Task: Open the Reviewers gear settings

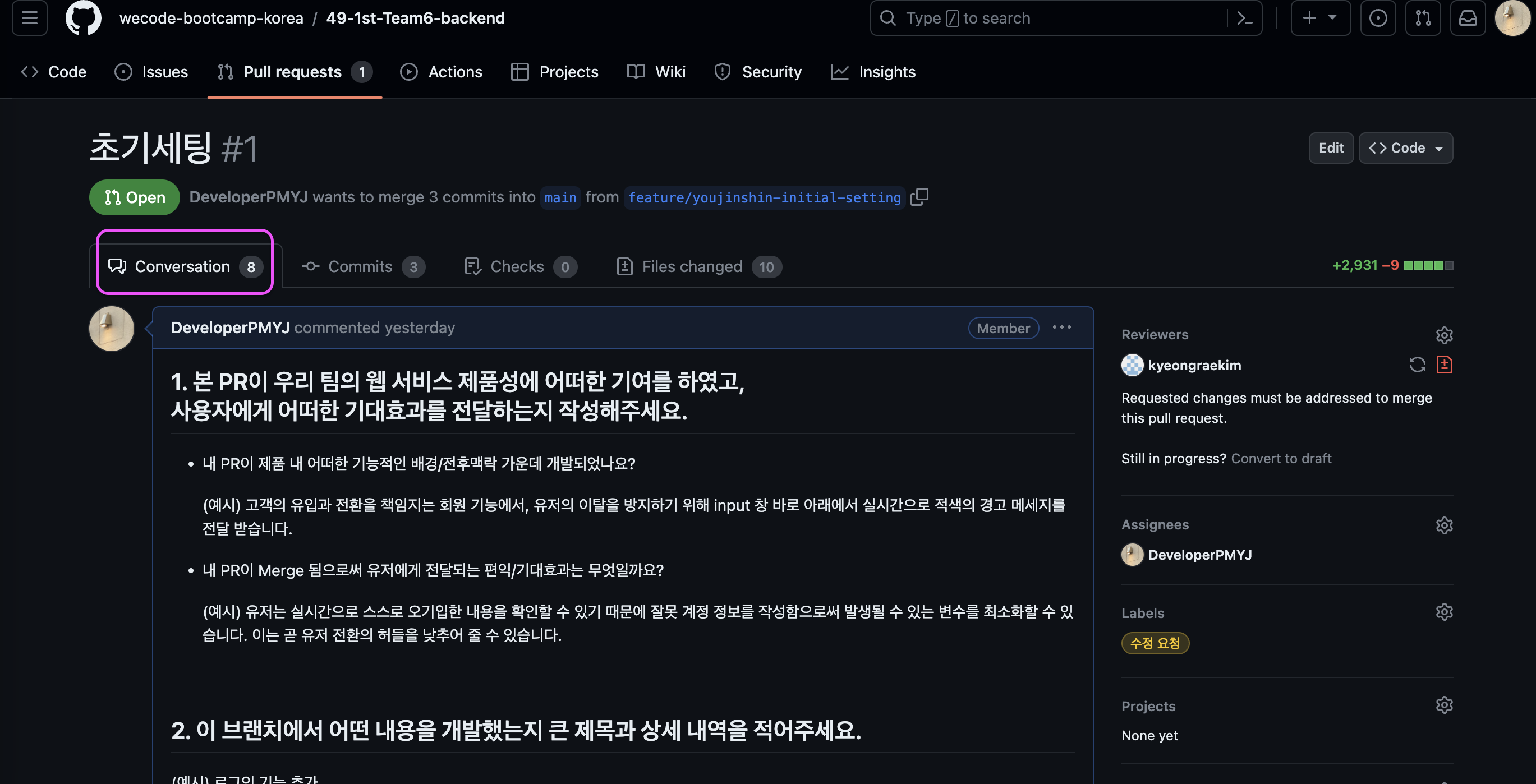Action: pyautogui.click(x=1443, y=335)
